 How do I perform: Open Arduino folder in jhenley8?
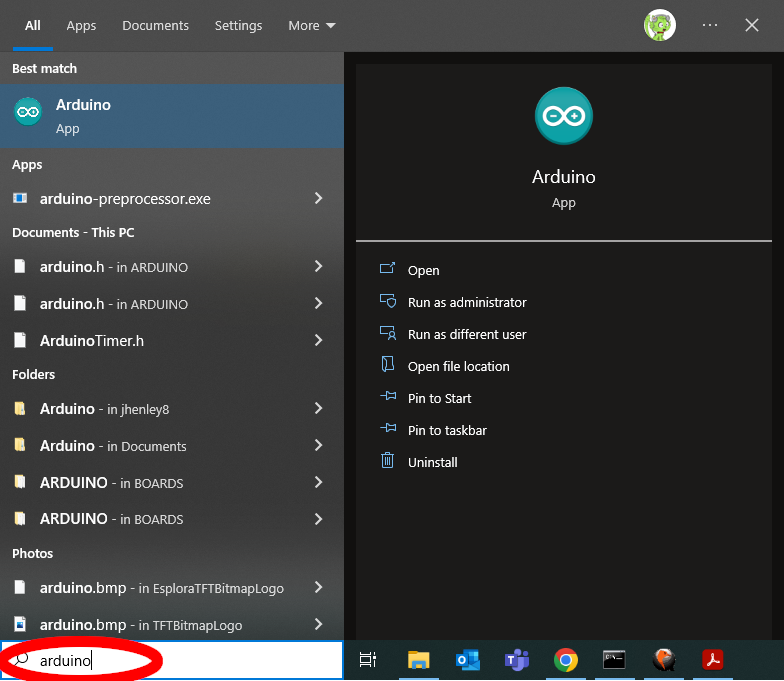click(x=172, y=408)
